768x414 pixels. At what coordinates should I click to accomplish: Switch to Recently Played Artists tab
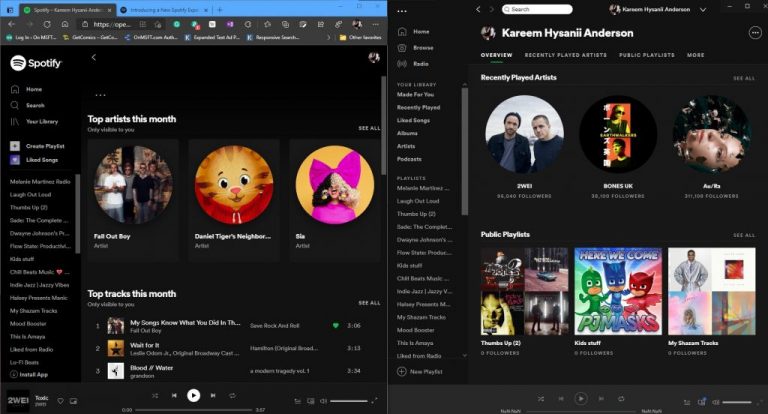tap(566, 55)
